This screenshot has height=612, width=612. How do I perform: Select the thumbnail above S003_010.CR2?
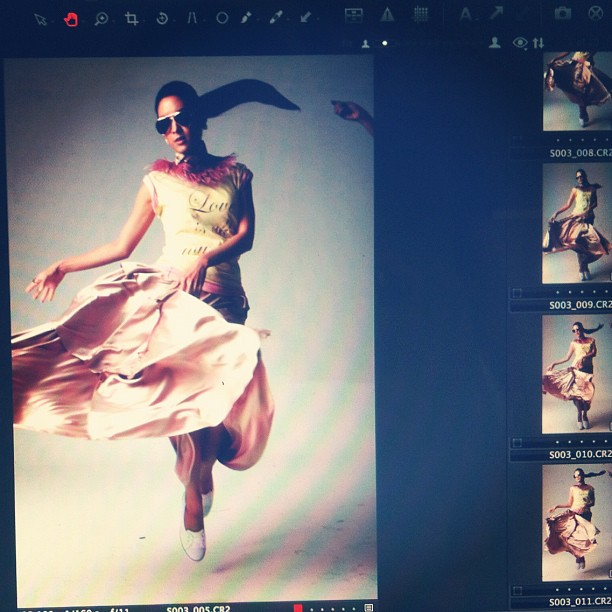click(x=577, y=374)
